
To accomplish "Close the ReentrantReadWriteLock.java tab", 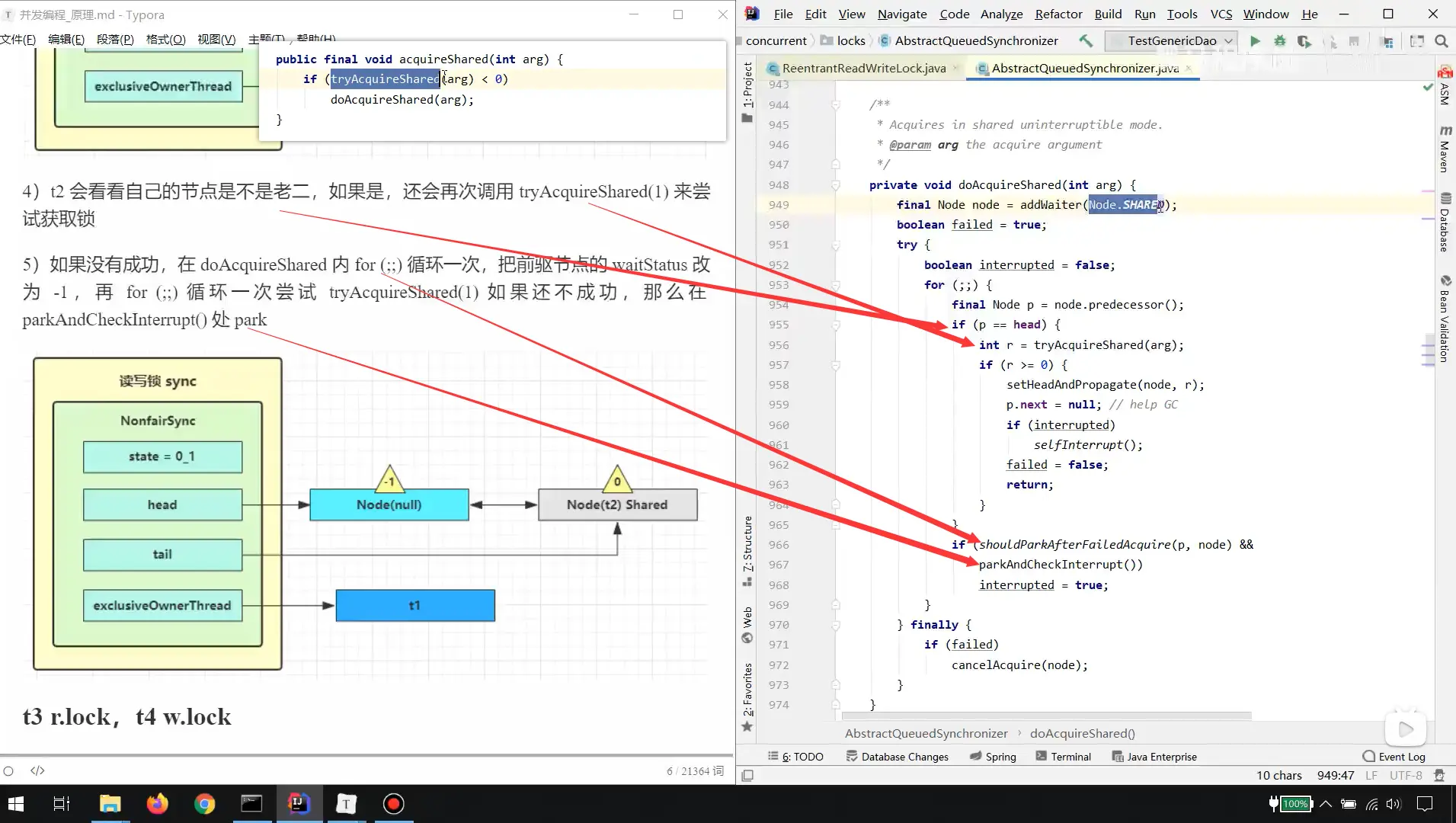I will (x=955, y=68).
